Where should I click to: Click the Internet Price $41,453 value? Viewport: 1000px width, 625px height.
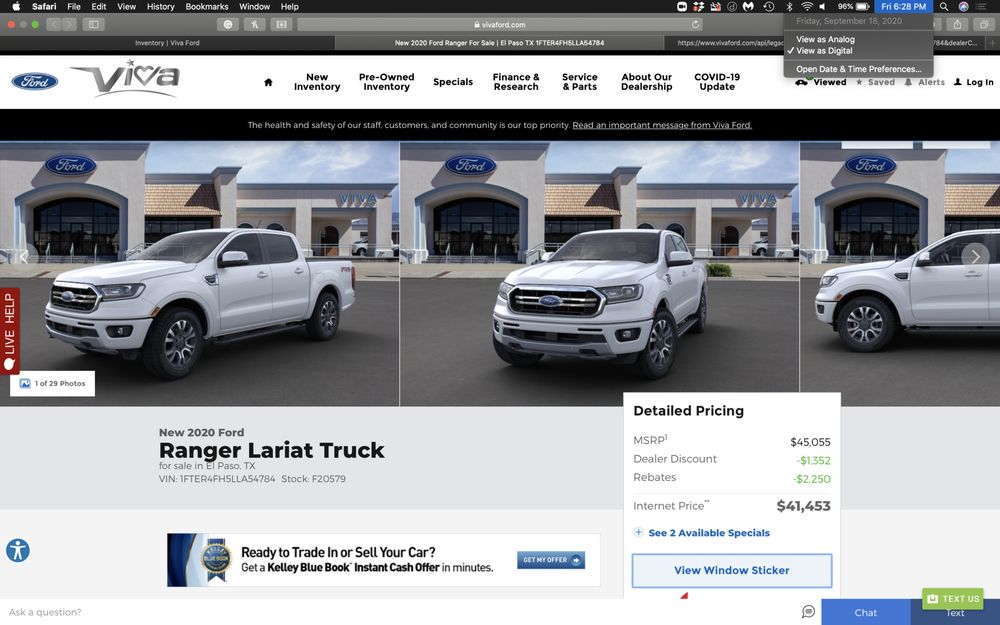tap(804, 506)
